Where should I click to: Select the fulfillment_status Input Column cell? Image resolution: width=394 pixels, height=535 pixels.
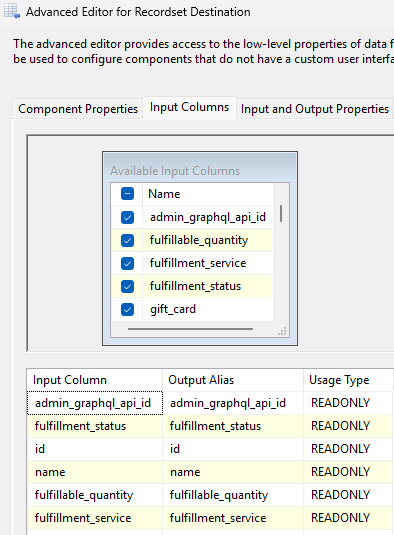pyautogui.click(x=95, y=426)
